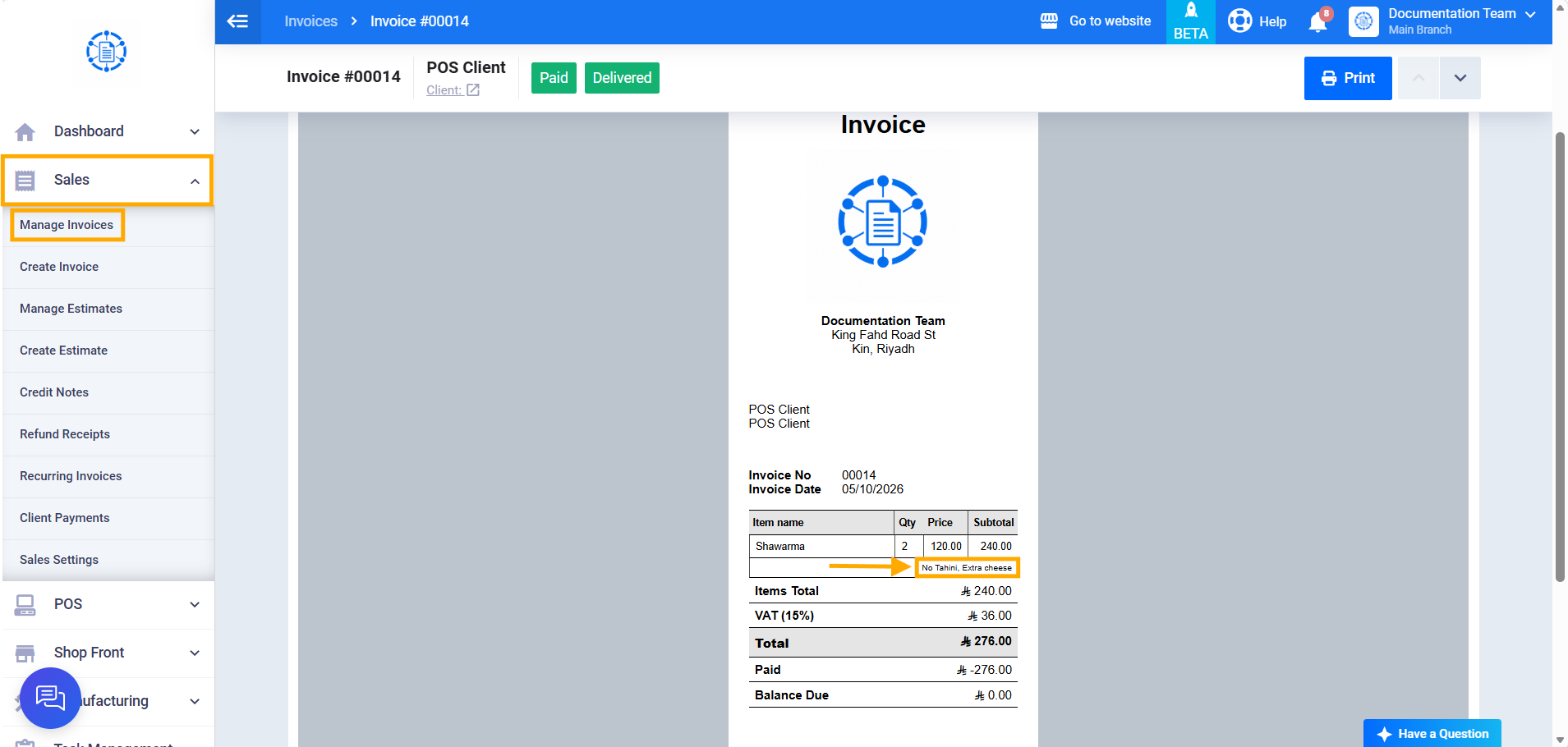Click the Paid status badge

click(554, 78)
